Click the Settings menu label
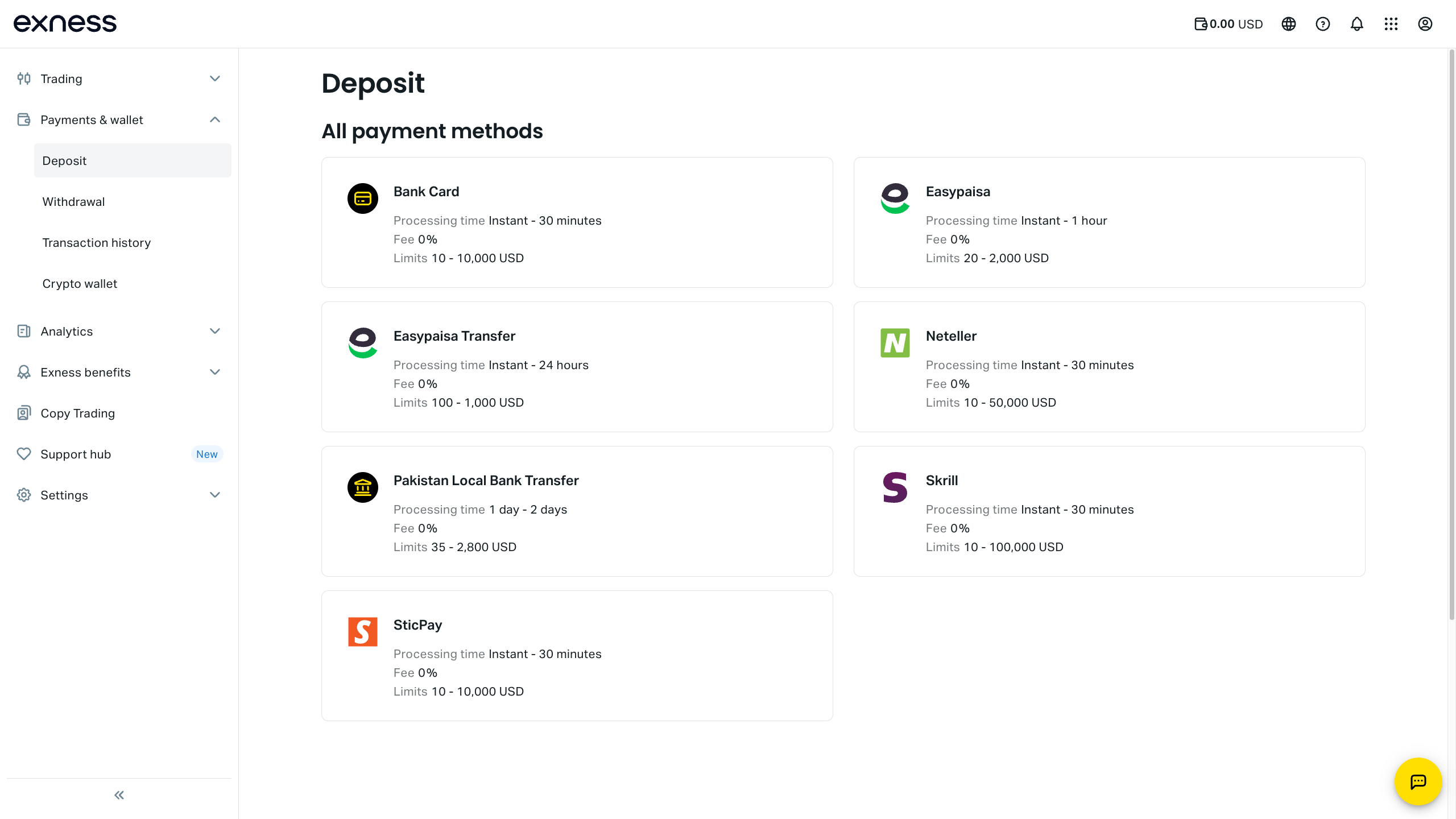This screenshot has height=819, width=1456. (x=64, y=495)
